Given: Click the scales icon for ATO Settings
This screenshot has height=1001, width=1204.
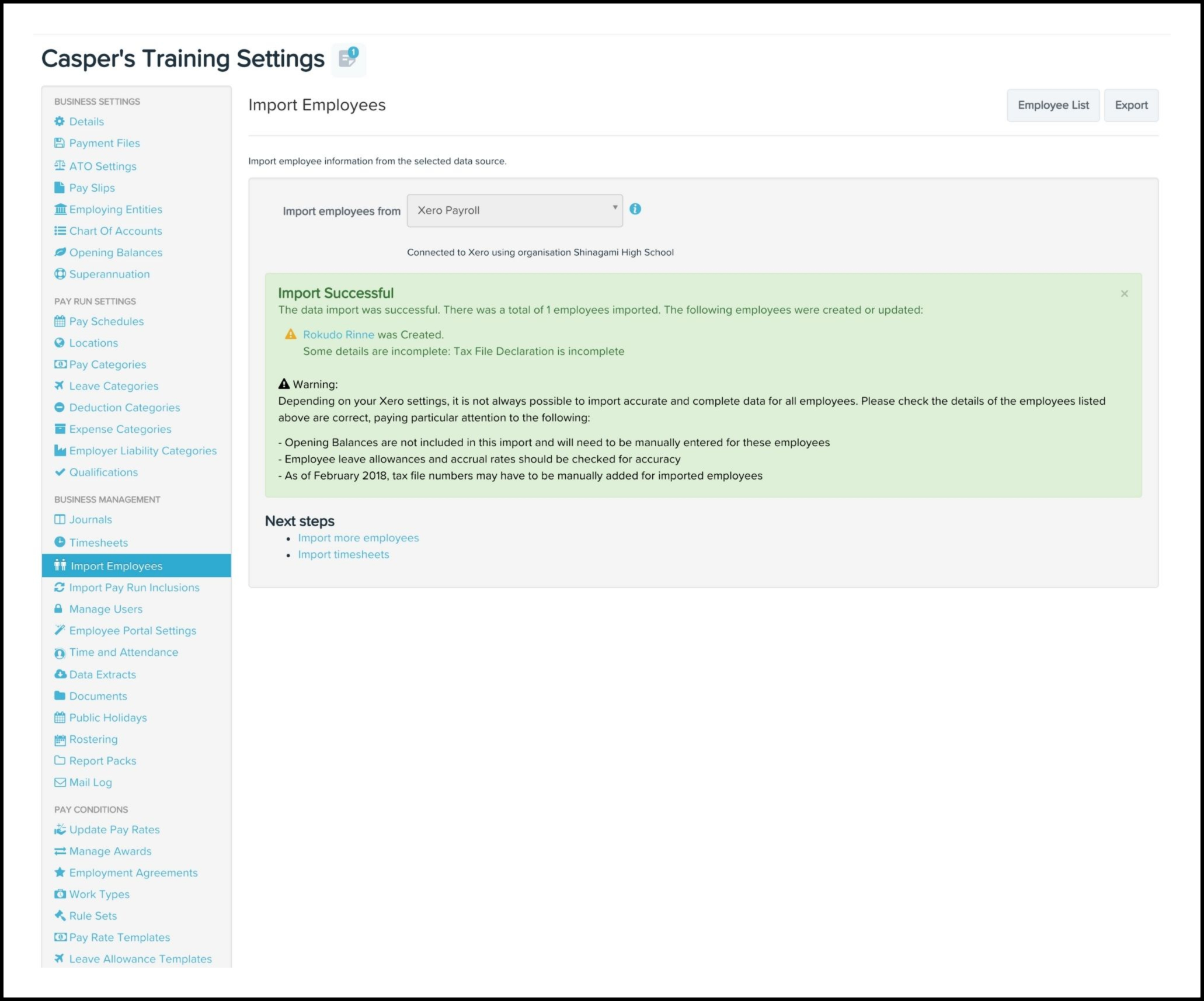Looking at the screenshot, I should pos(60,166).
